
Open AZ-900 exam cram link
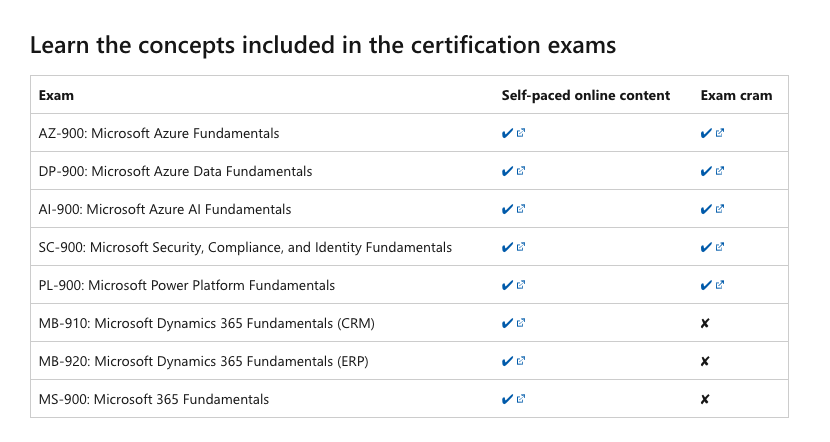pyautogui.click(x=712, y=133)
